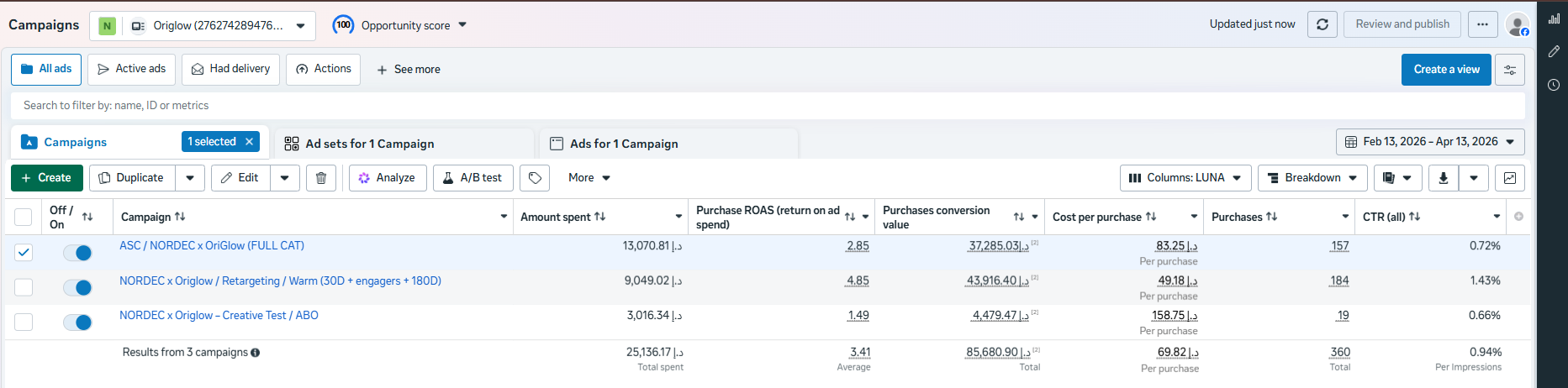Switch to Ads for 1 Campaign tab
The image size is (1568, 388).
tap(668, 144)
